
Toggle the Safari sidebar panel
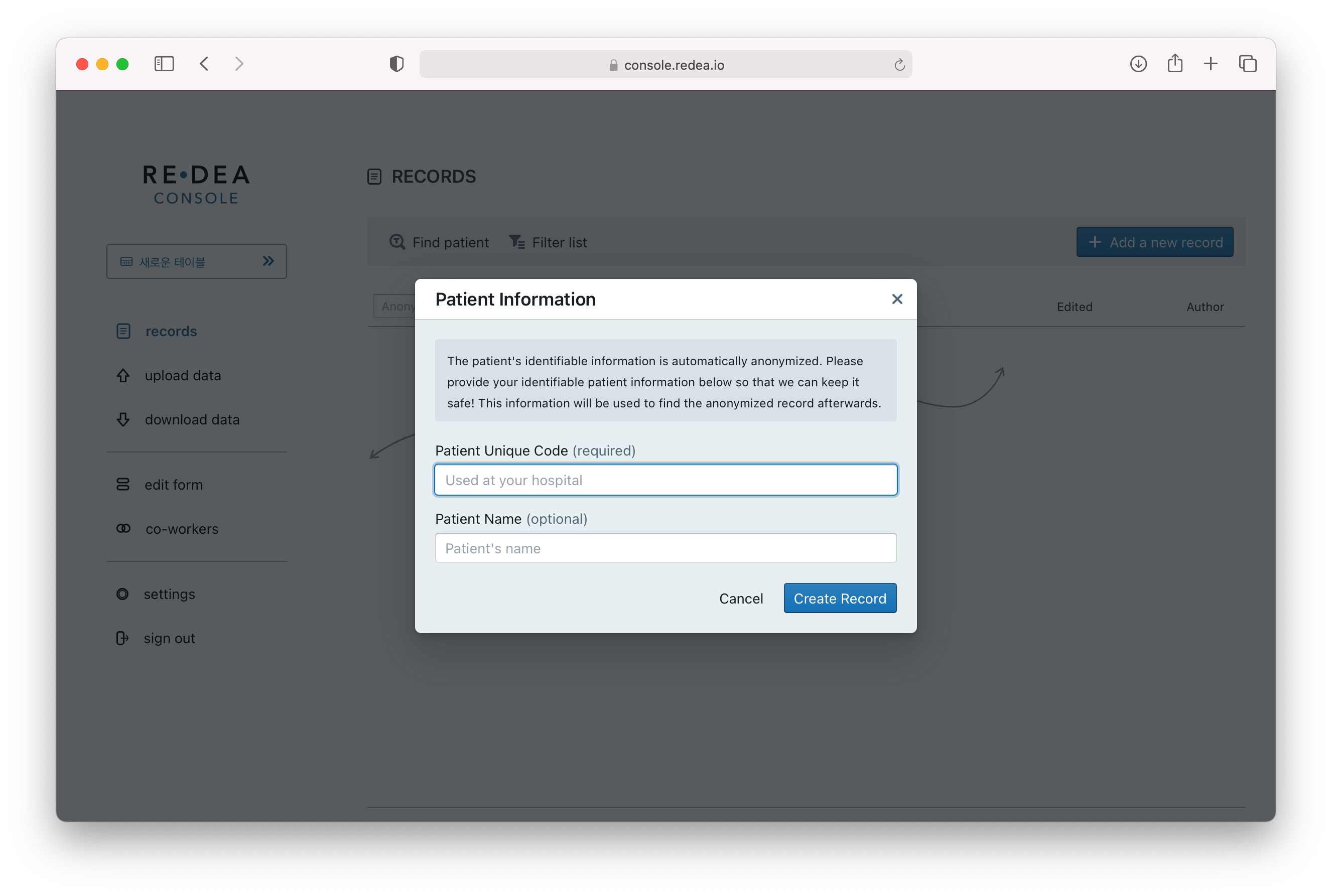[164, 64]
